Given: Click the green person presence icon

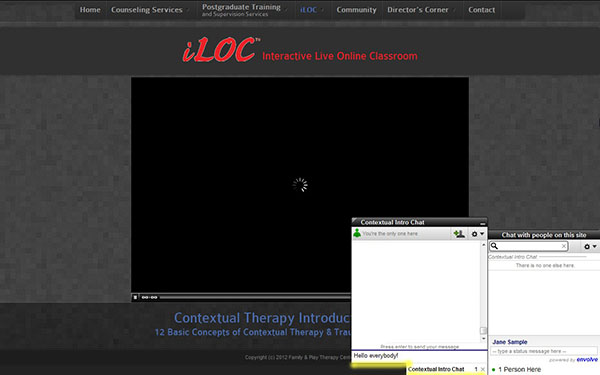Looking at the screenshot, I should [357, 233].
